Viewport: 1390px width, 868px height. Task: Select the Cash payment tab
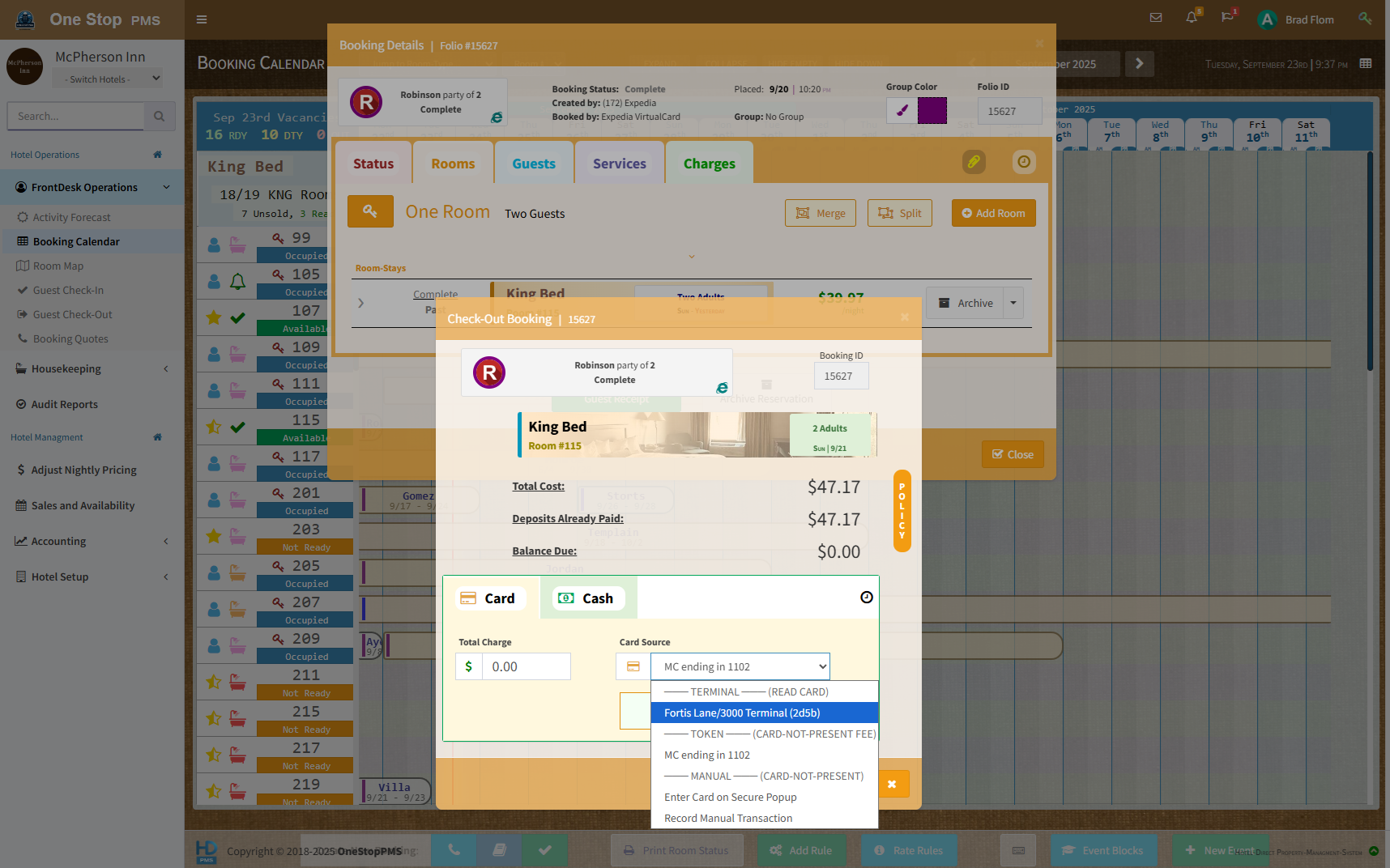pyautogui.click(x=587, y=598)
